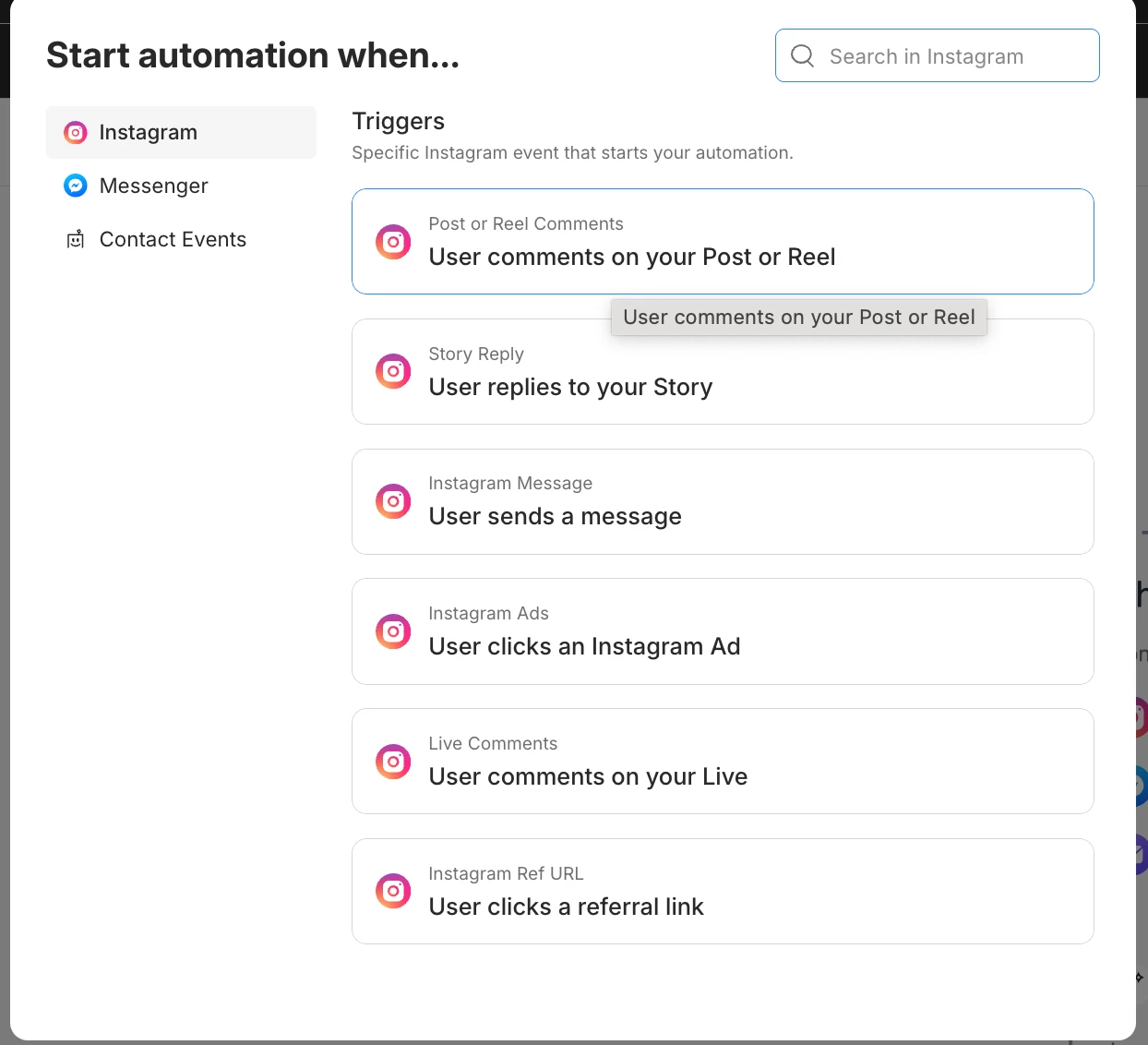Open the Contact Events category

[173, 240]
